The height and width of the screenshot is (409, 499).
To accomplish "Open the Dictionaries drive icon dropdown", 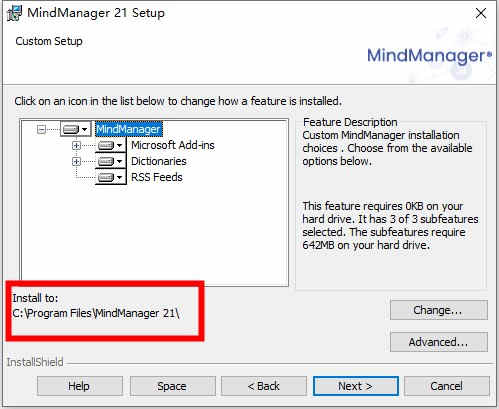I will point(110,161).
